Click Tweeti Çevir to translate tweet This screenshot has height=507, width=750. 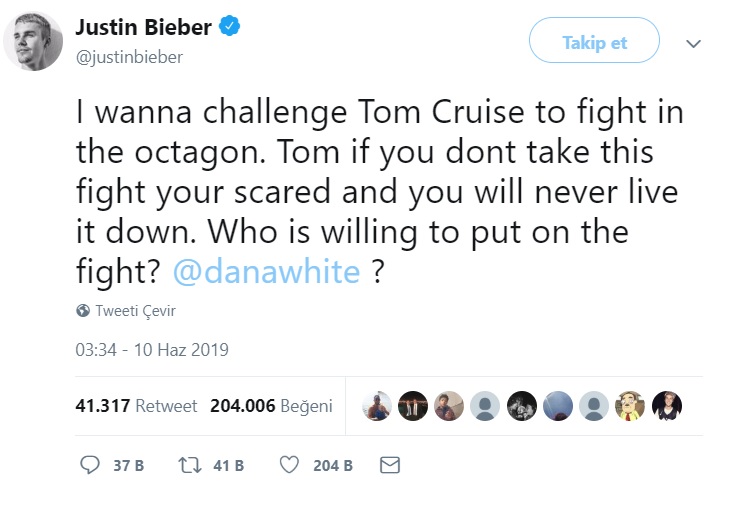pos(135,311)
